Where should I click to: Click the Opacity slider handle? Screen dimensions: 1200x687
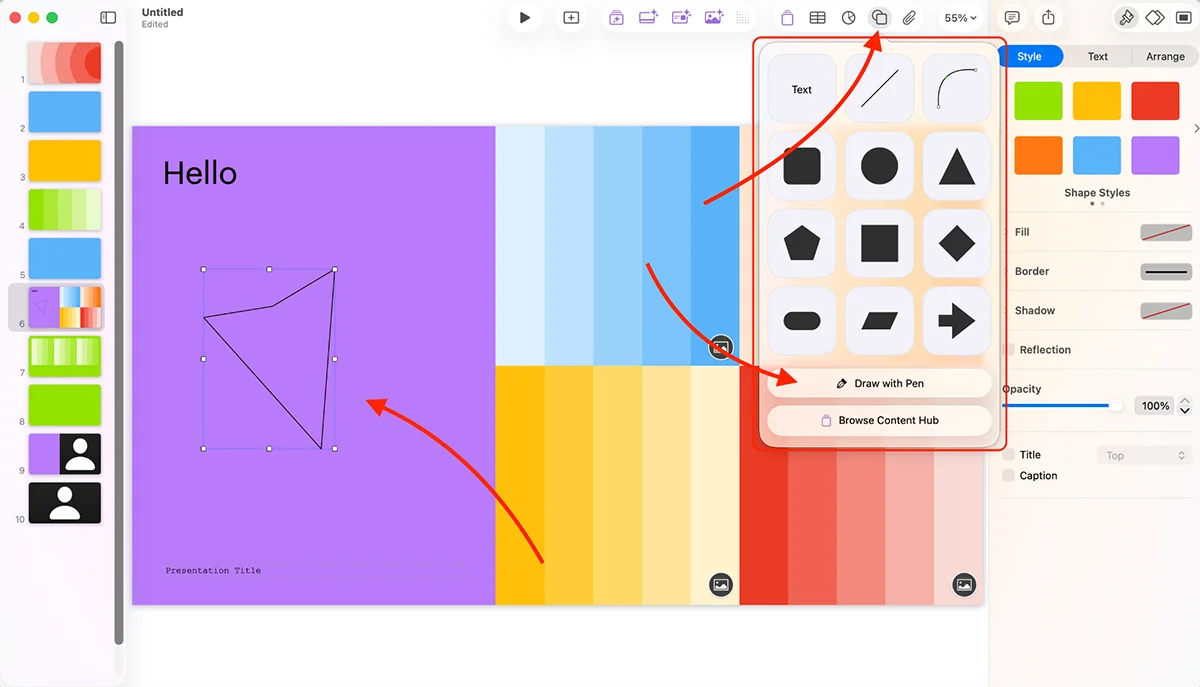(1116, 406)
